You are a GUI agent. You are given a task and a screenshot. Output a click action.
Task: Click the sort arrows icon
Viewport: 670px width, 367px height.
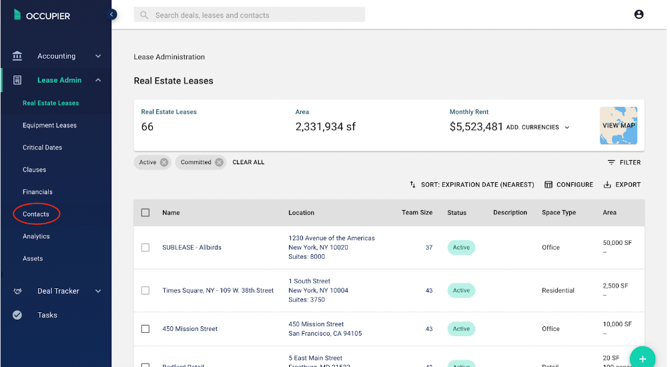412,185
